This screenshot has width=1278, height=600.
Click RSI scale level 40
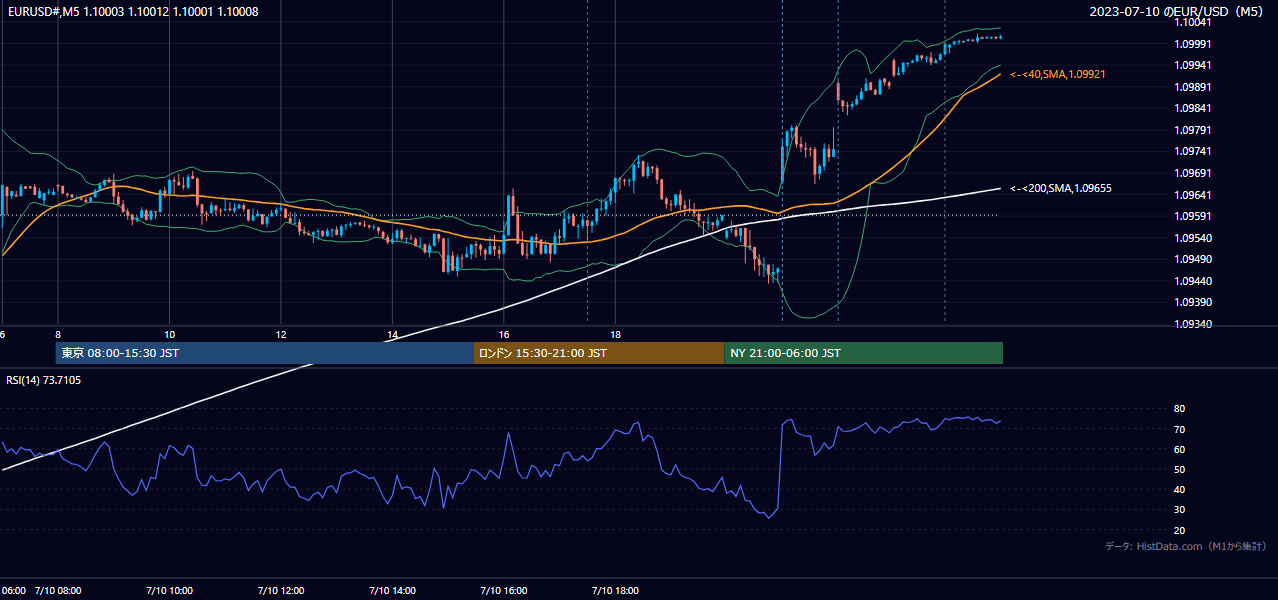click(1180, 490)
